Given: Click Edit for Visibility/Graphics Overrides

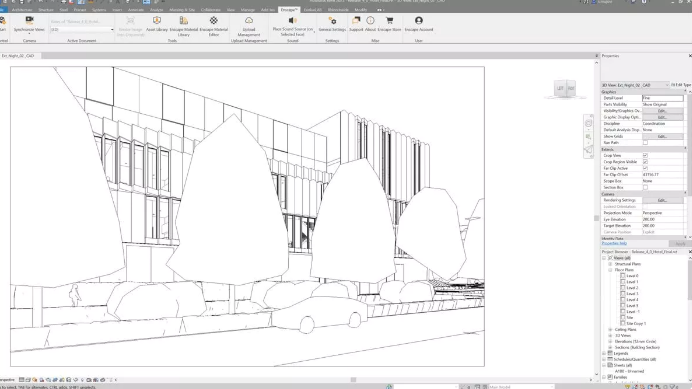Looking at the screenshot, I should 662,111.
